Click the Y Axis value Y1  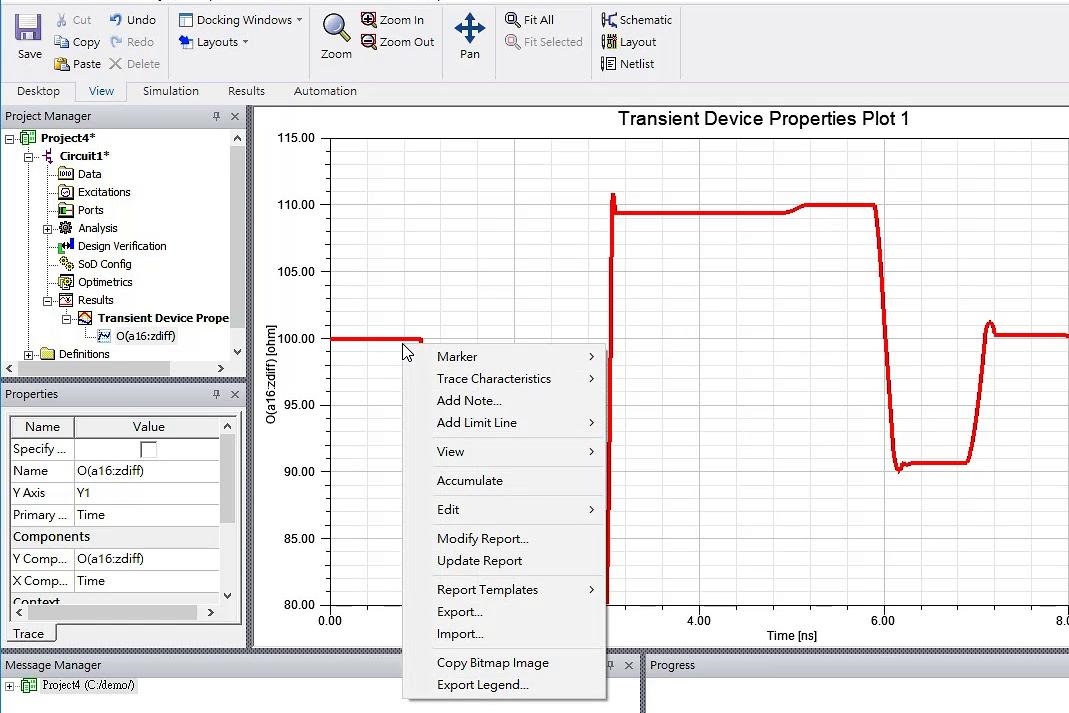147,493
